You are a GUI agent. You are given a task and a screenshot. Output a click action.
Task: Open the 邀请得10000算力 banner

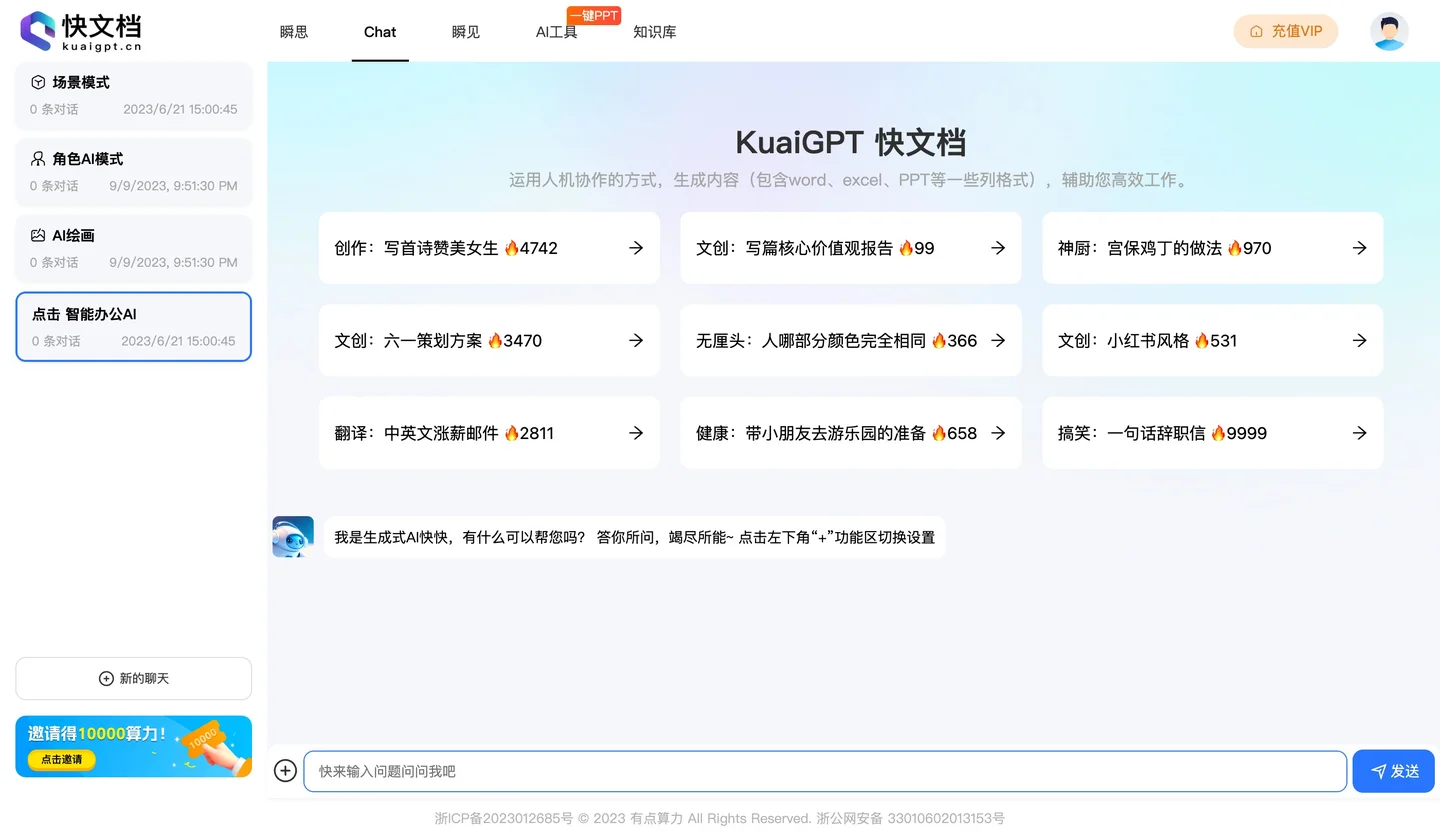pos(134,747)
